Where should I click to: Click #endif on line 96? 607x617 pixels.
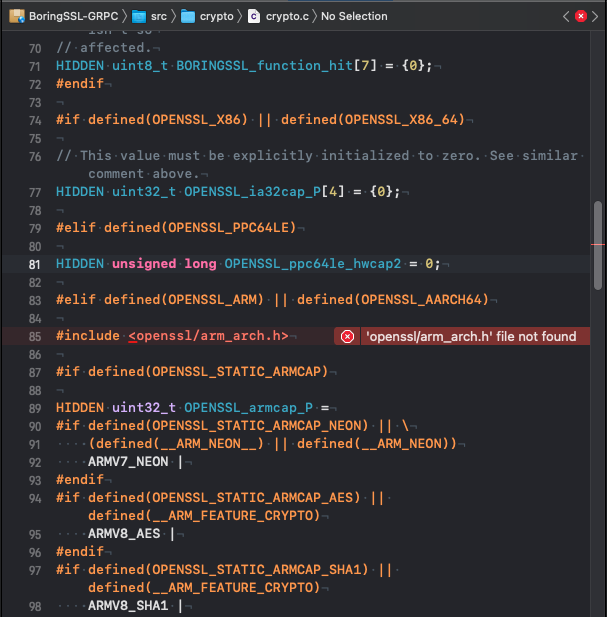coord(80,552)
